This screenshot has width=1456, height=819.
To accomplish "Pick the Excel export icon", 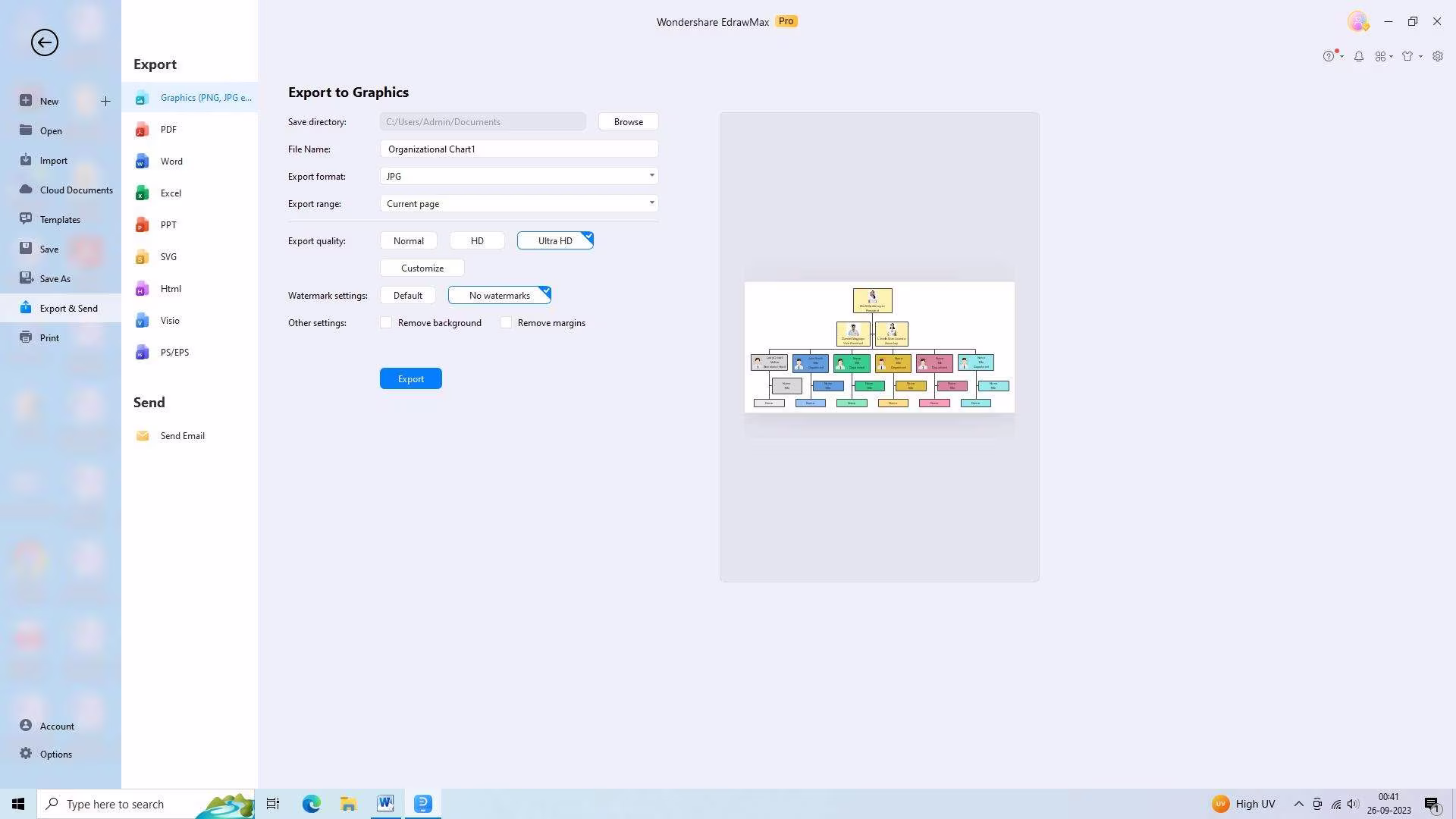I will 142,193.
